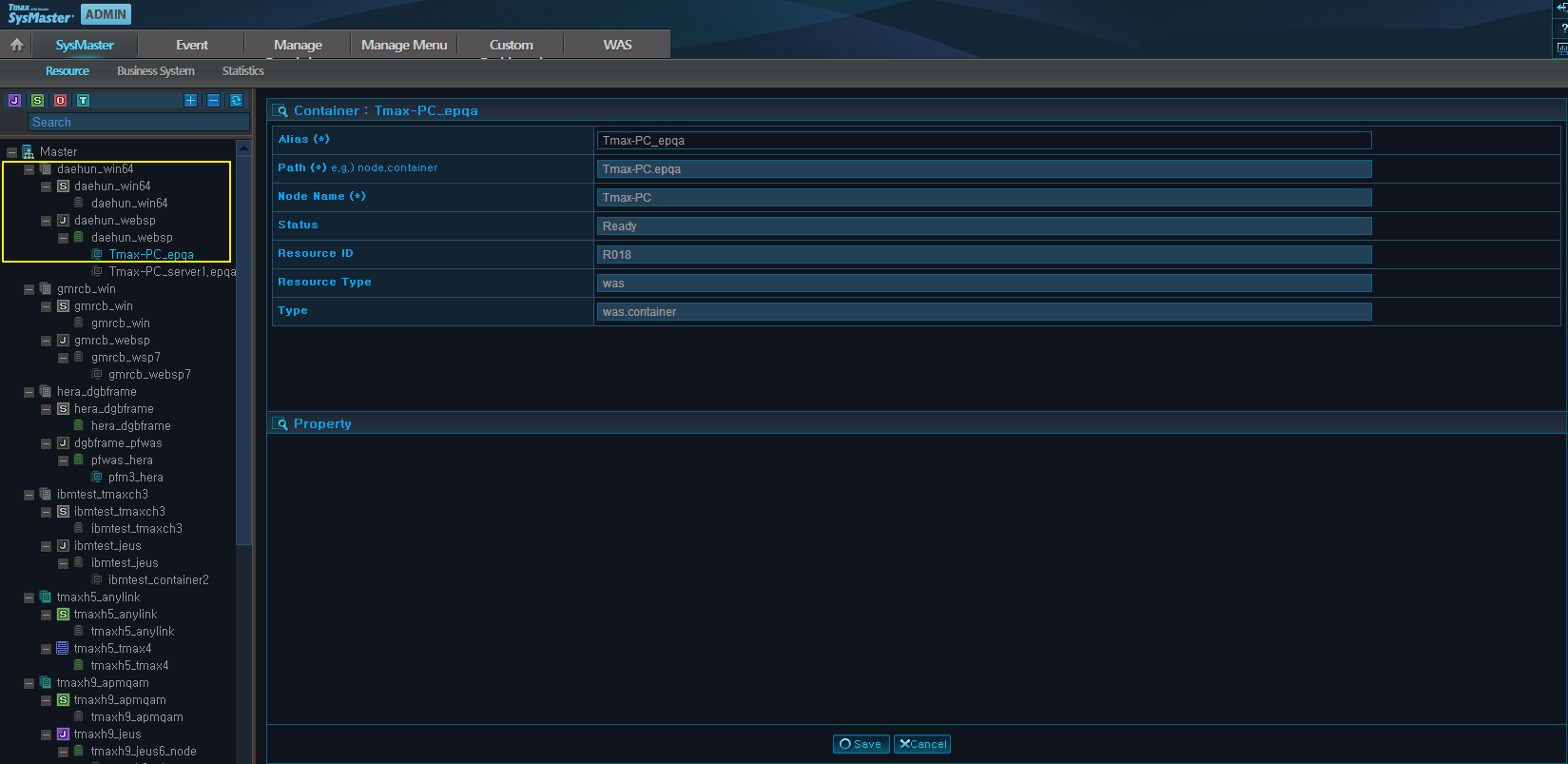Click the logout arrow icon

(1562, 8)
